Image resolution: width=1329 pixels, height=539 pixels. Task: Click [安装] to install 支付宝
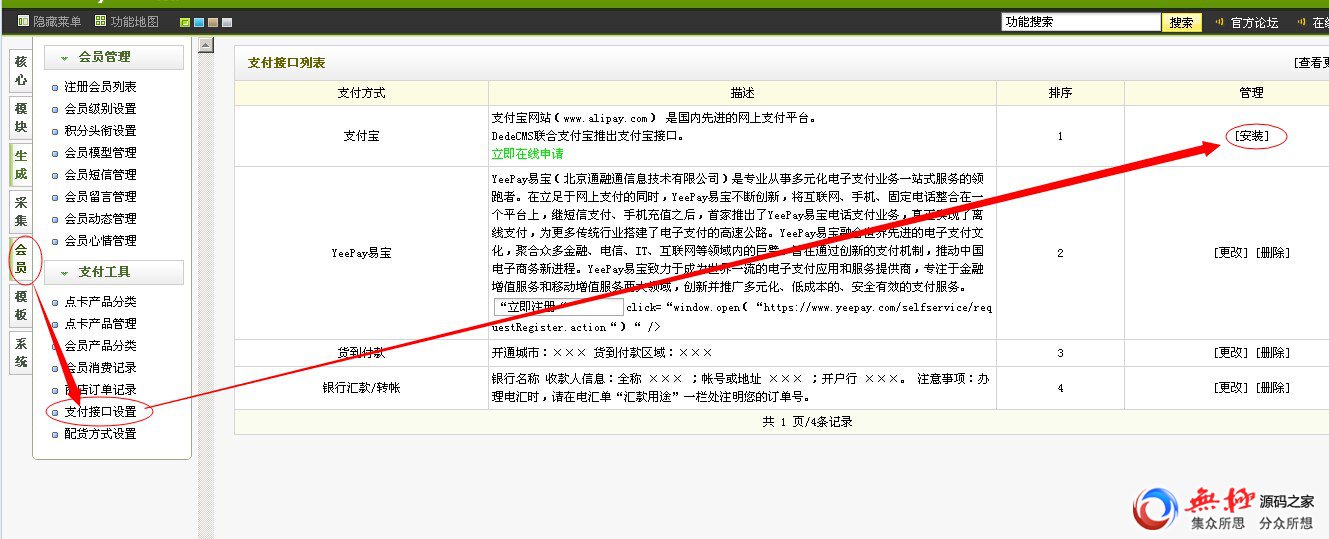click(x=1253, y=135)
